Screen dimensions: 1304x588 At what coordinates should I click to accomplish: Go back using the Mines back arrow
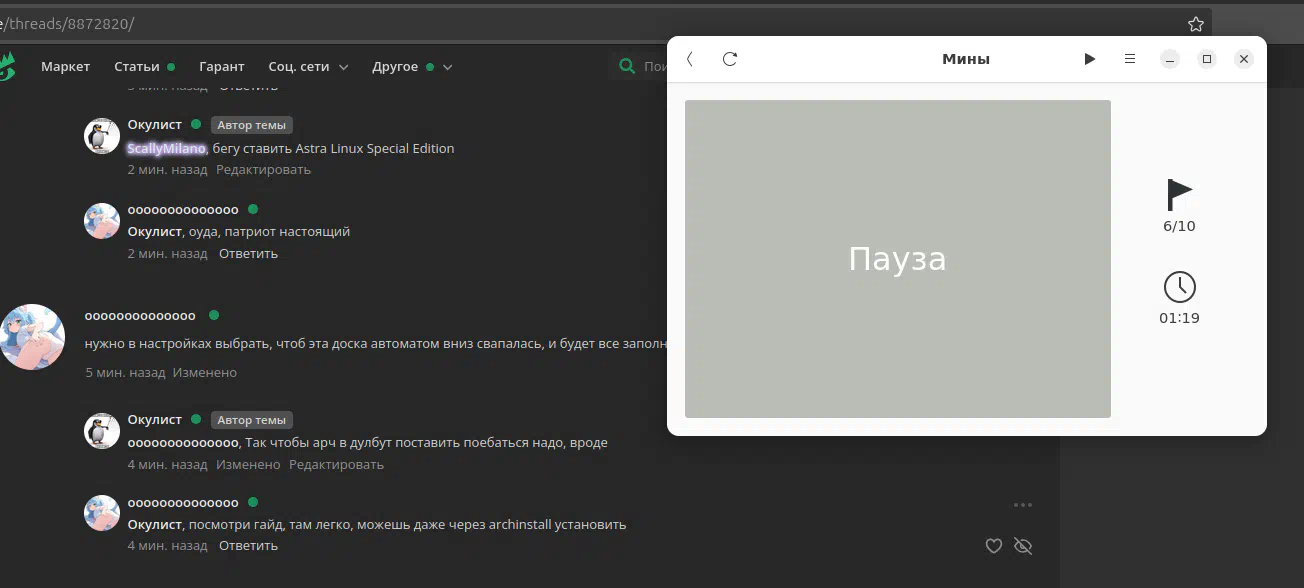pos(690,59)
